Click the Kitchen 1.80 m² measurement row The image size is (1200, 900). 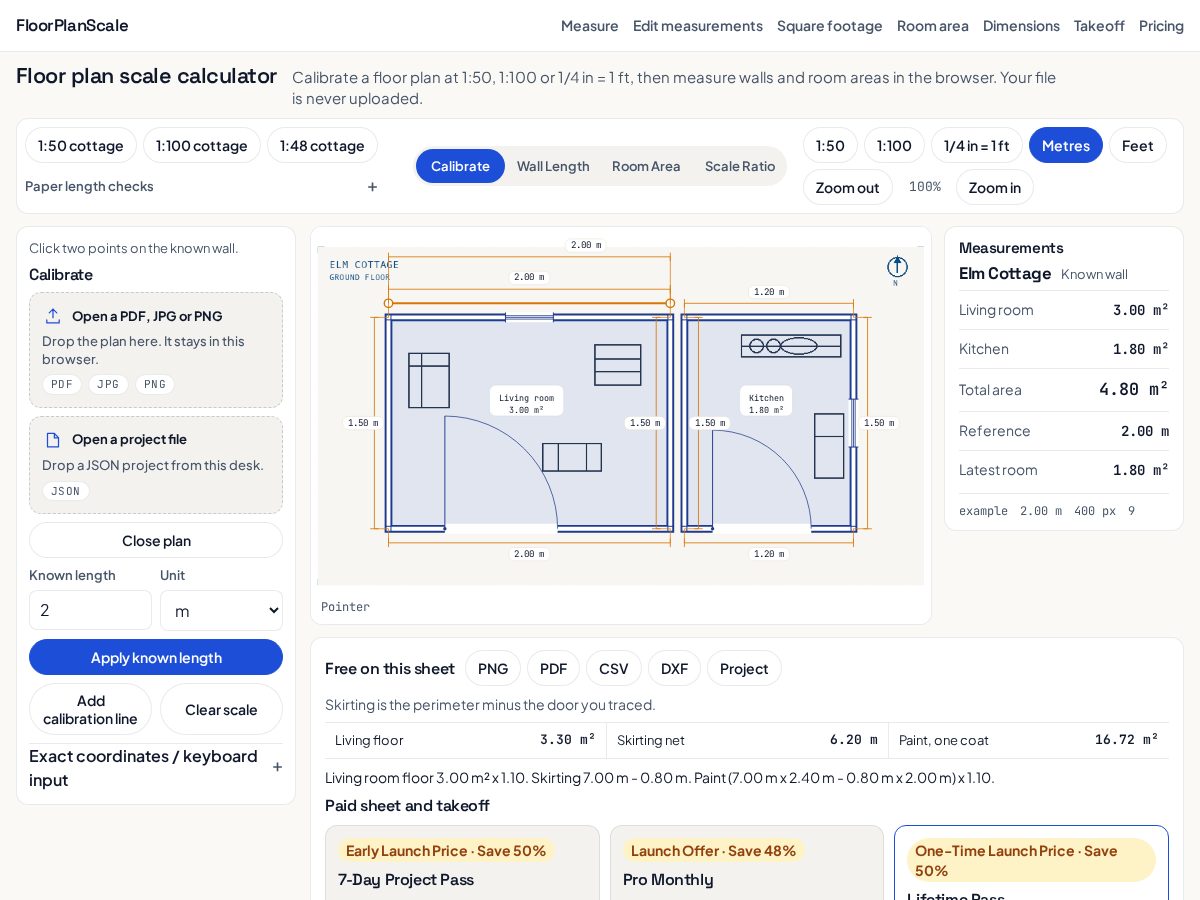1064,349
